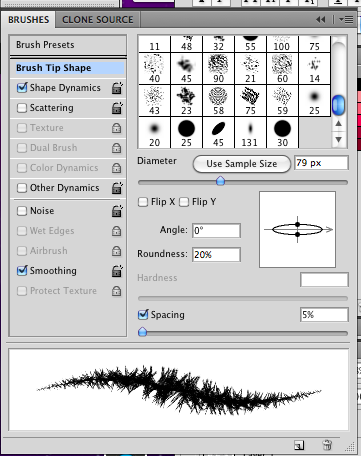Enable the Scattering checkbox

tap(22, 108)
